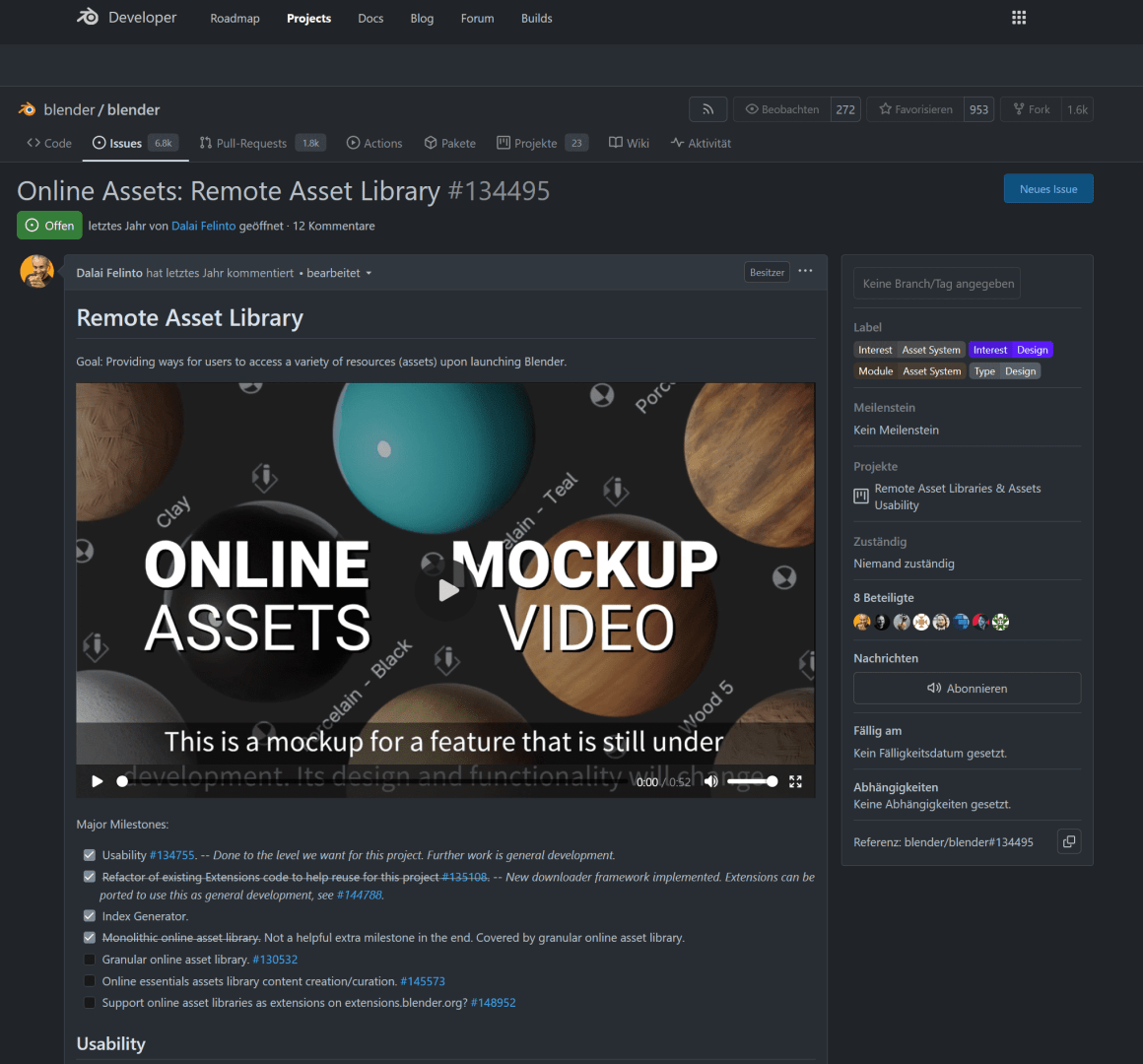This screenshot has width=1143, height=1064.
Task: Switch to the Actions tab
Action: click(x=374, y=143)
